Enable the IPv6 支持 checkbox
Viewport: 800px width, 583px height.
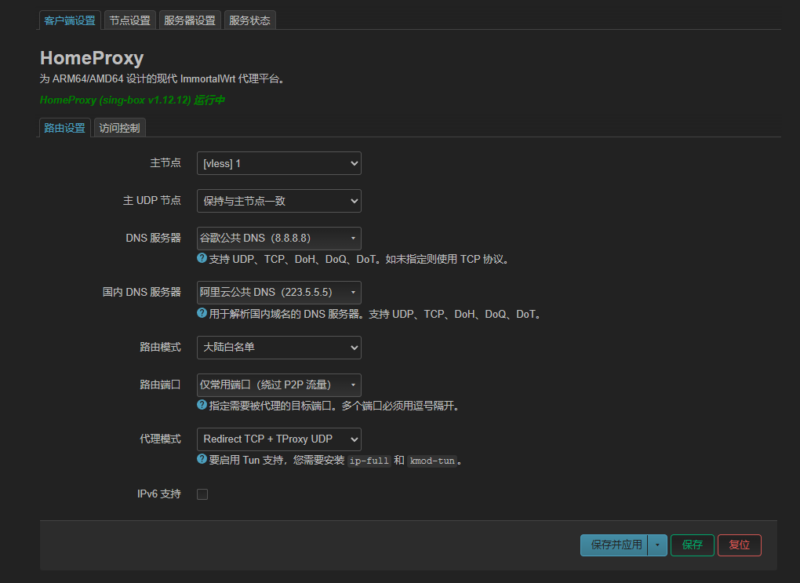tap(202, 493)
